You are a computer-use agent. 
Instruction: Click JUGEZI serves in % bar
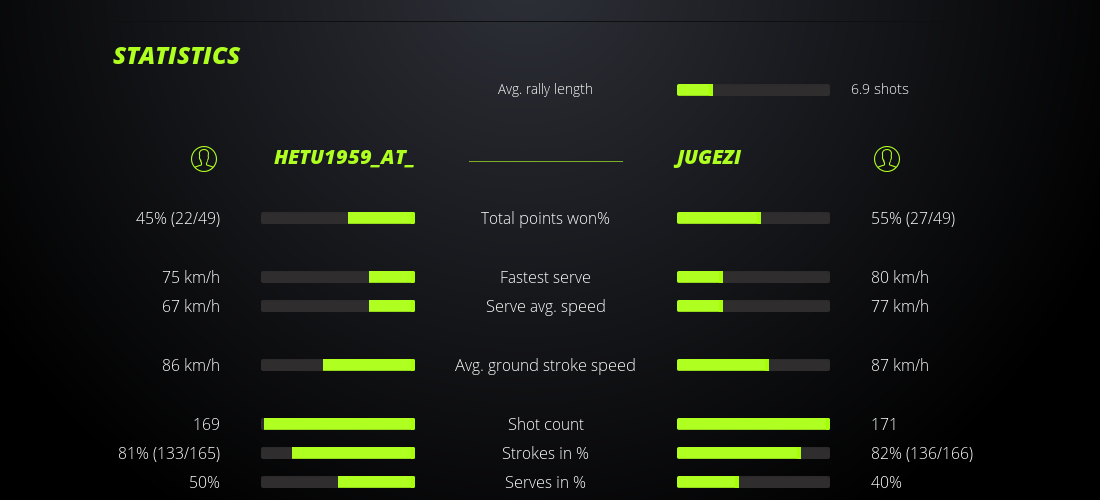753,482
